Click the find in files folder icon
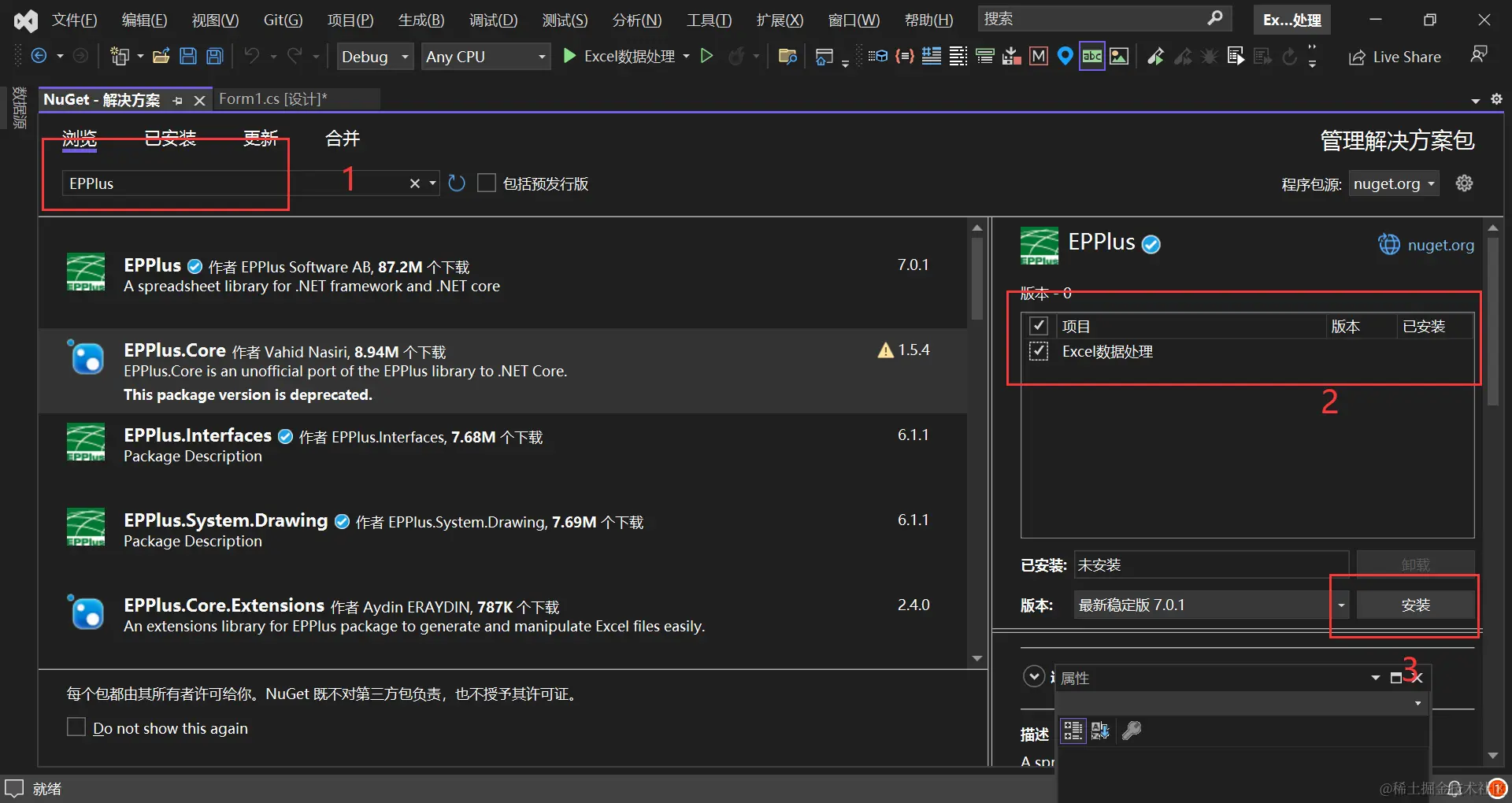This screenshot has width=1512, height=803. pyautogui.click(x=787, y=56)
